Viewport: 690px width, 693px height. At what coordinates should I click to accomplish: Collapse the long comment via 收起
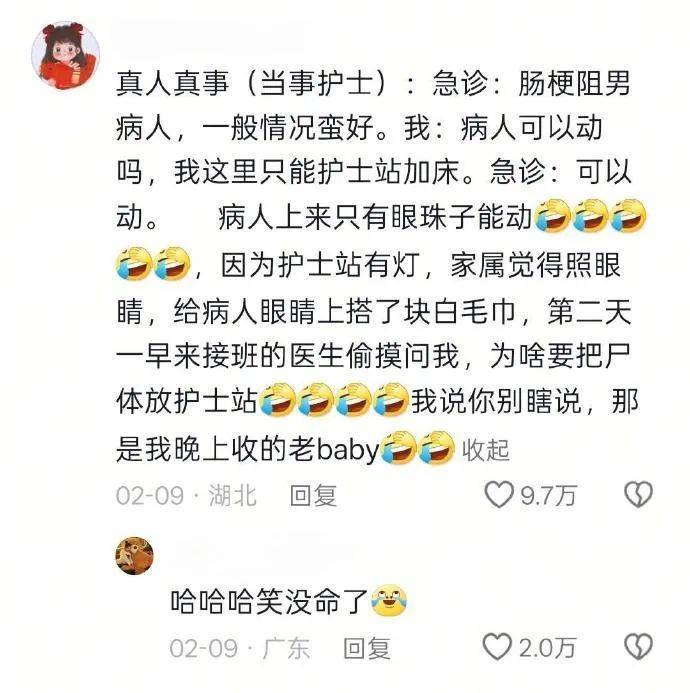(x=486, y=451)
